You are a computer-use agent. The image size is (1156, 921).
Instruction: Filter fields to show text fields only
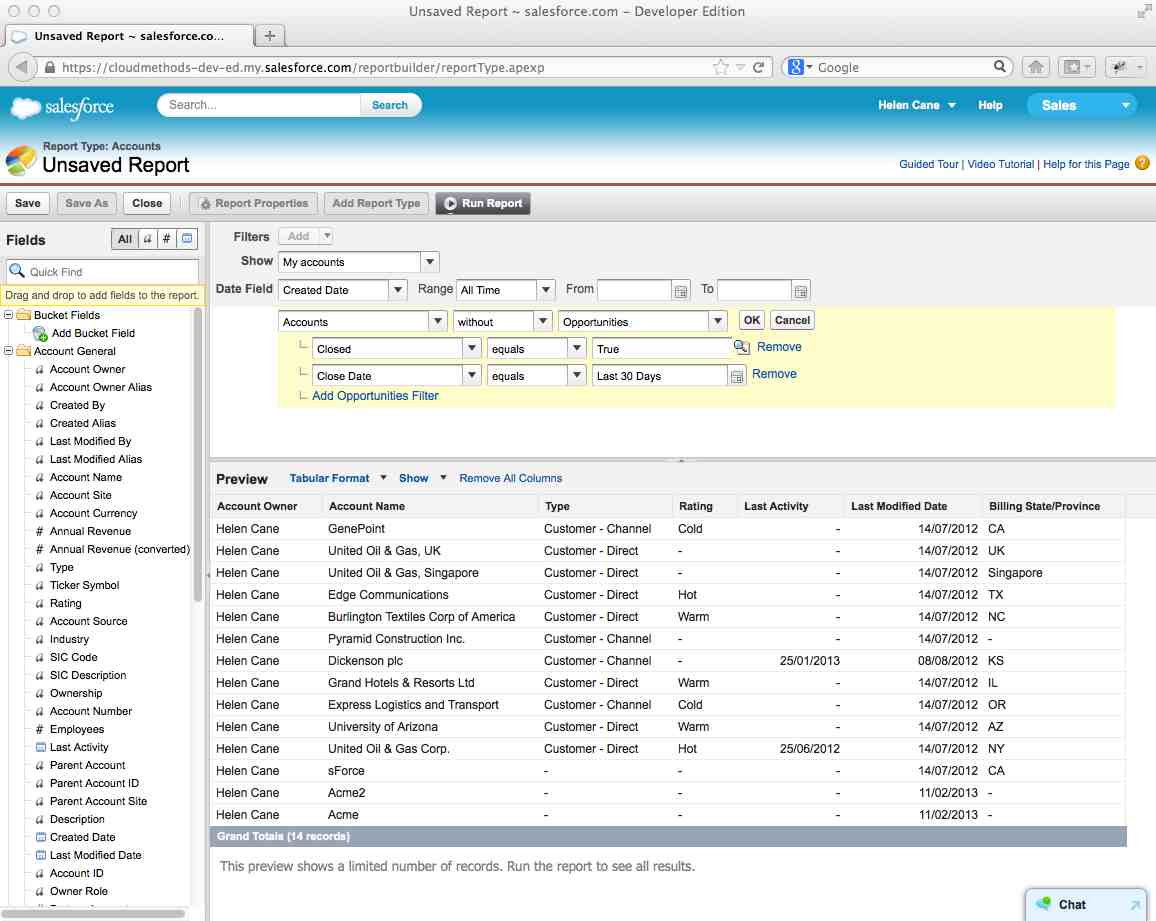tap(148, 239)
